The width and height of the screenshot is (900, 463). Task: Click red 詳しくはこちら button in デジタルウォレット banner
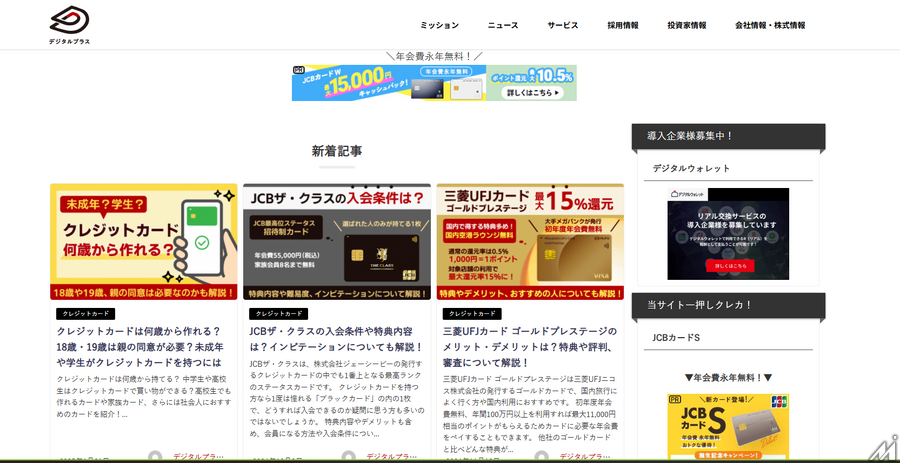(730, 266)
